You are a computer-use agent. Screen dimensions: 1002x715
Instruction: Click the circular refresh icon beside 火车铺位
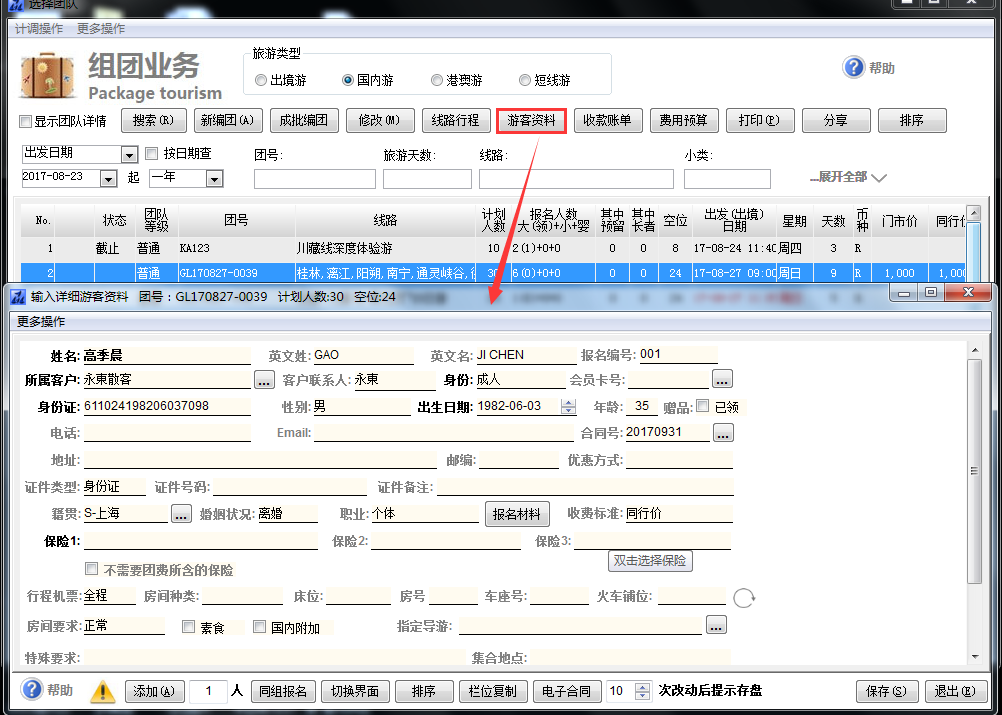744,597
